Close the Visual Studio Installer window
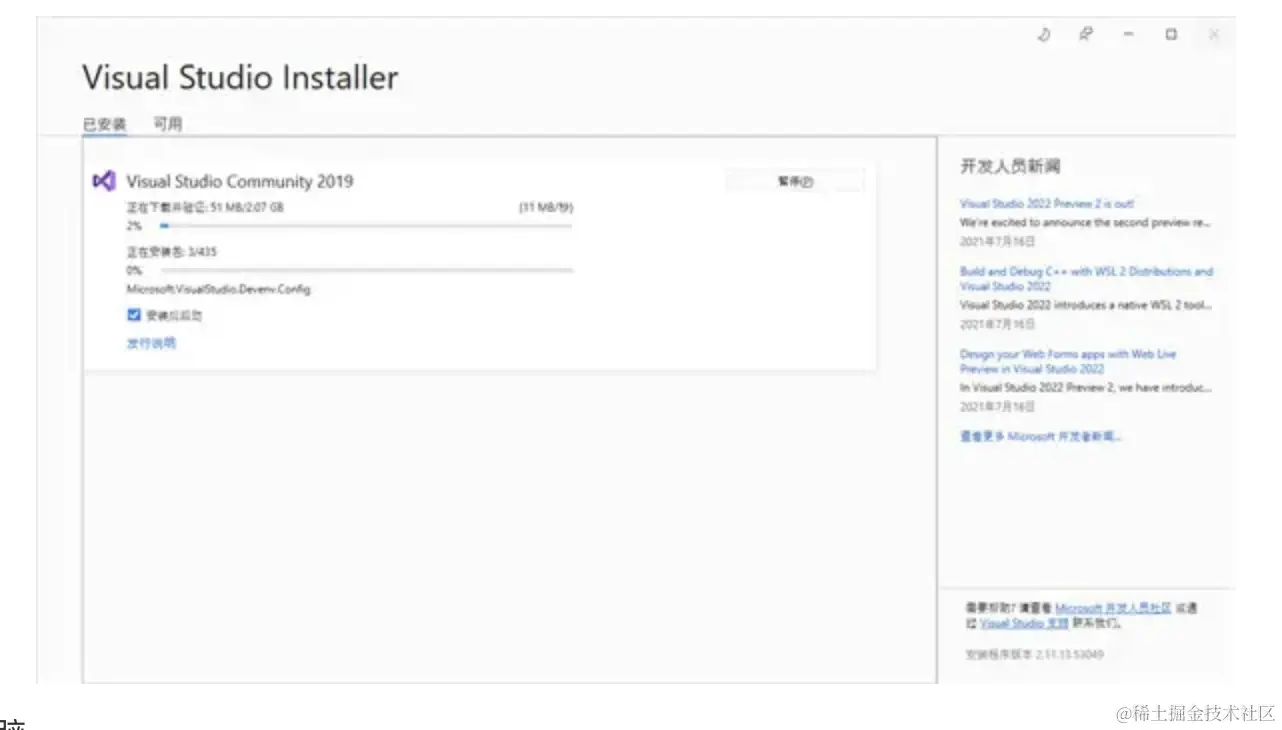Screen dimensions: 1282x730 1214,34
